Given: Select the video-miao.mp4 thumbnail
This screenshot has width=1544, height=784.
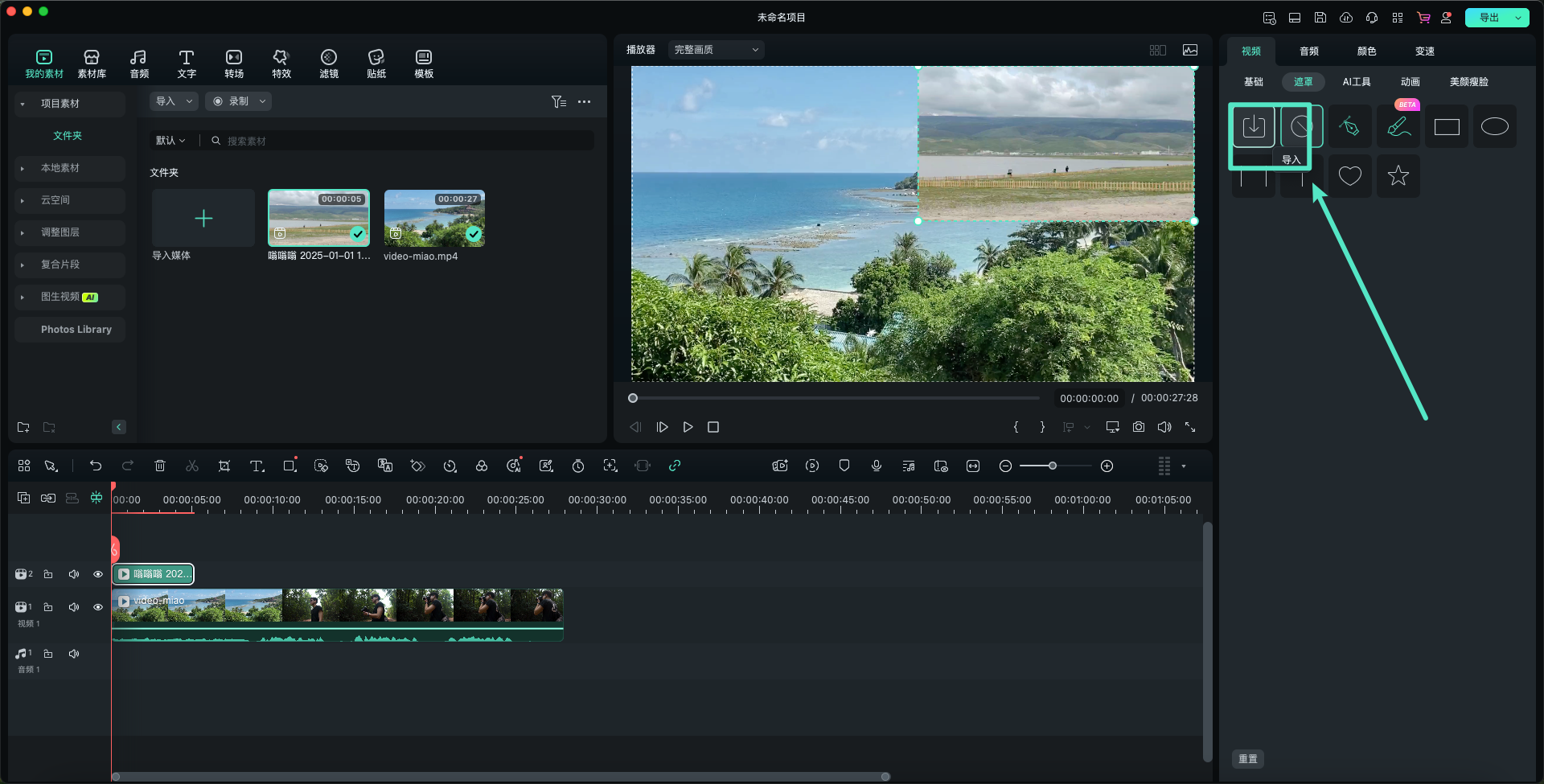Looking at the screenshot, I should click(434, 218).
